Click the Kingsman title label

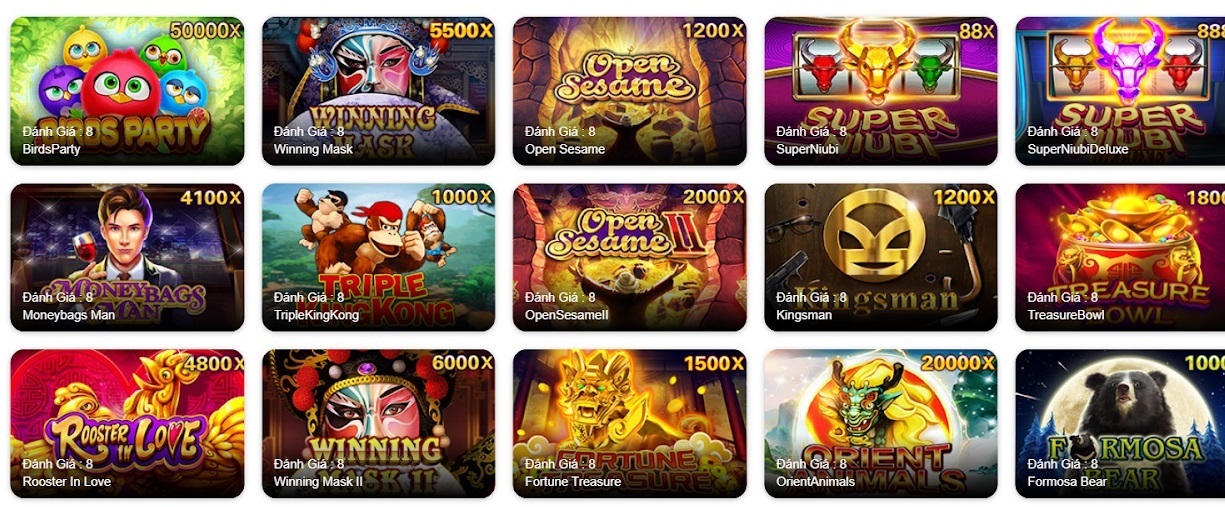tap(804, 315)
